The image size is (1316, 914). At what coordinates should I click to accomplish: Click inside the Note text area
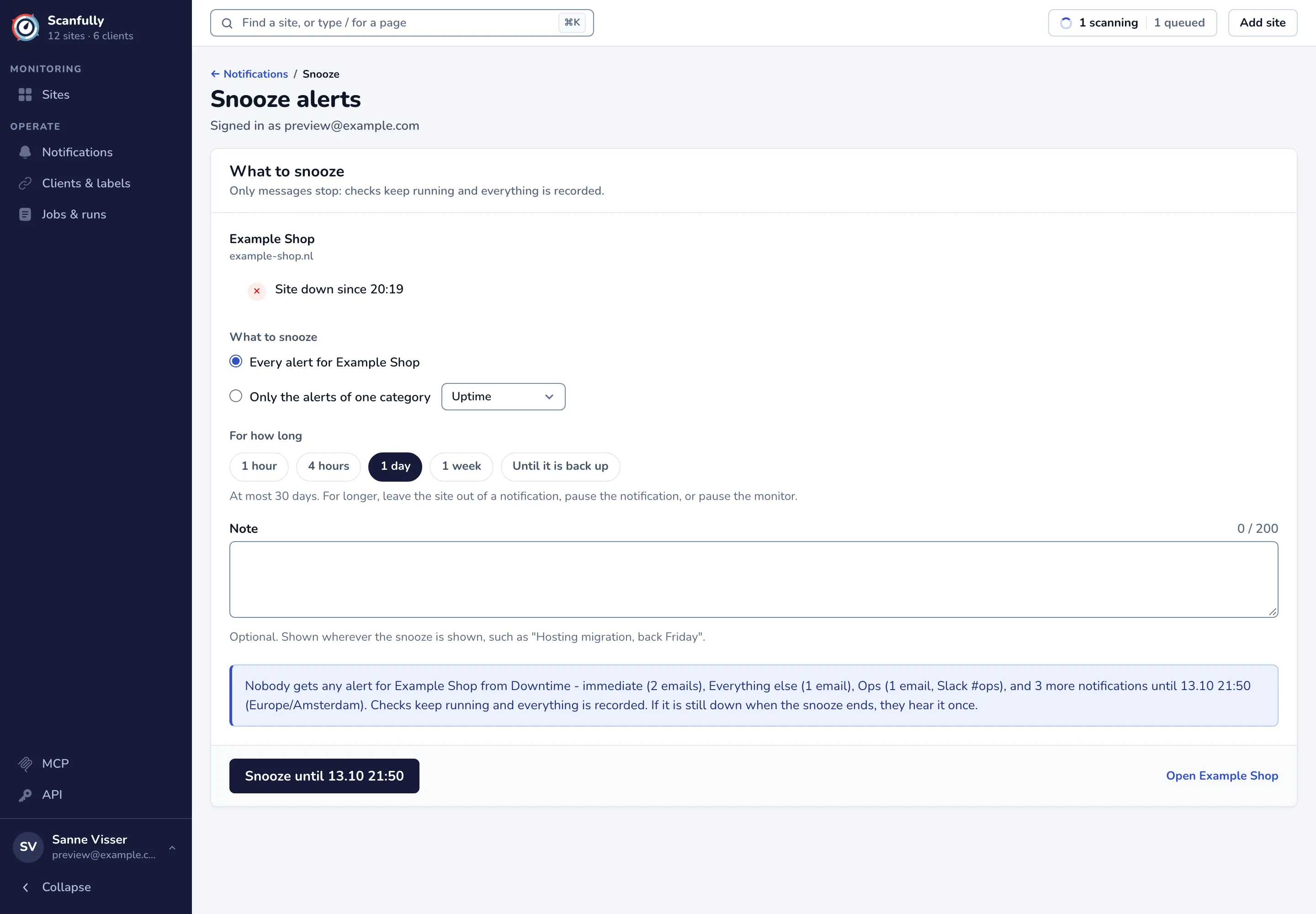pos(754,579)
